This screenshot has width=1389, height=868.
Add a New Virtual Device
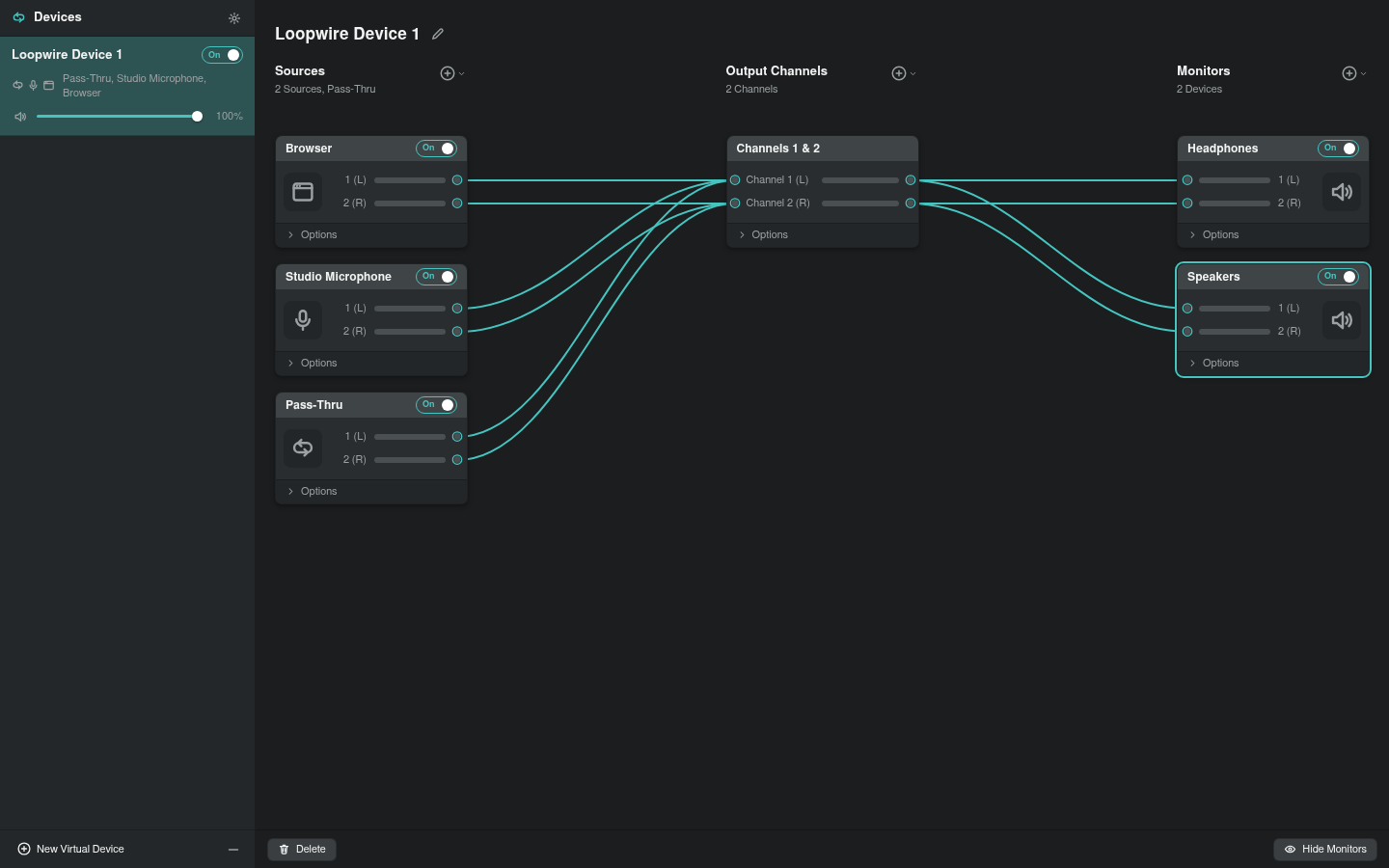[71, 850]
